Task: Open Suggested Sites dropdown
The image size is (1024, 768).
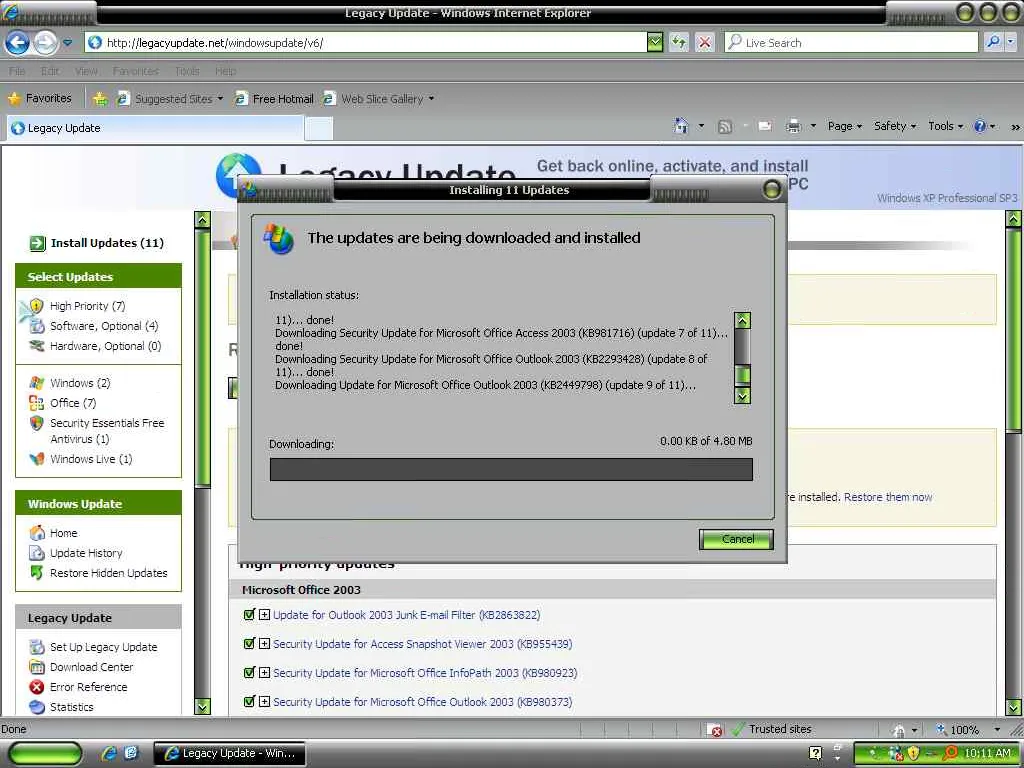Action: pyautogui.click(x=220, y=99)
